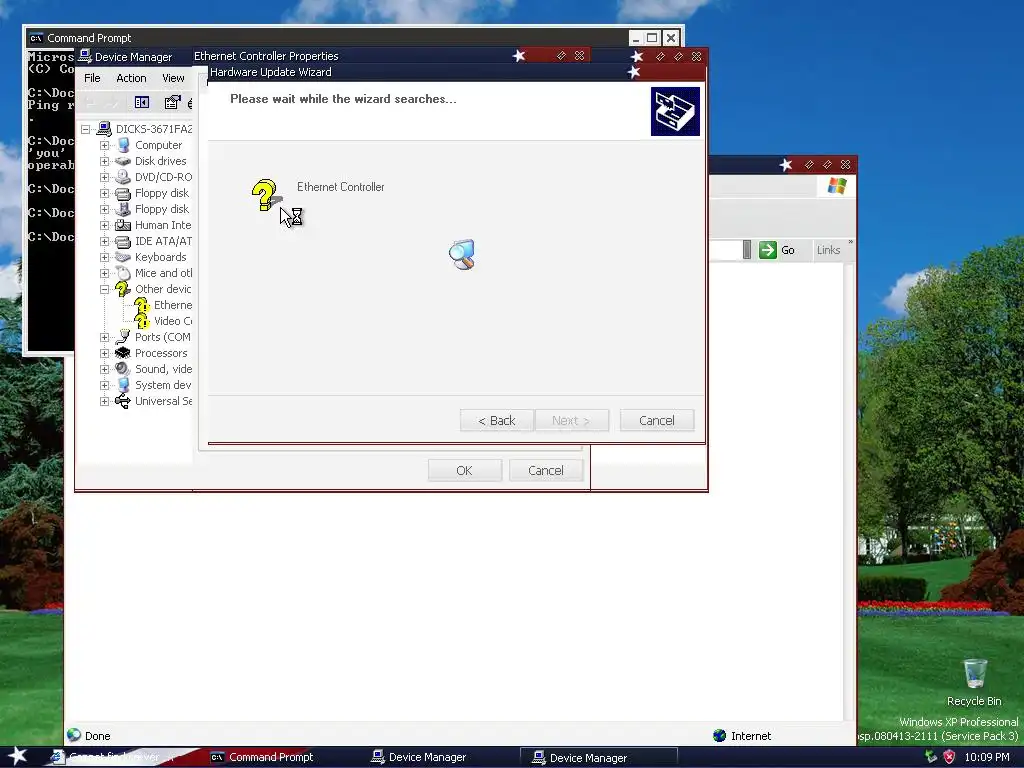Image resolution: width=1024 pixels, height=768 pixels.
Task: Collapse the DICKS-3671FA2 root node
Action: click(x=86, y=129)
